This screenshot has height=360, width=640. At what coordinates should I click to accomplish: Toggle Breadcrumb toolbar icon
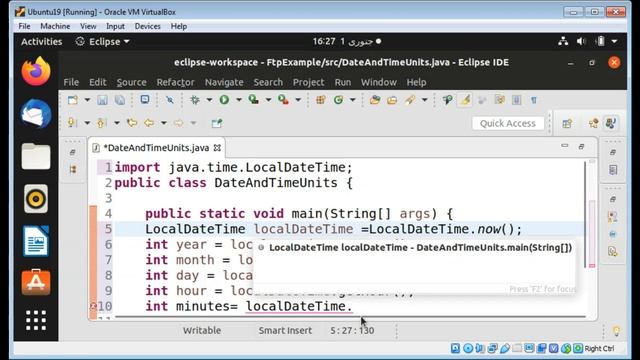[447, 100]
